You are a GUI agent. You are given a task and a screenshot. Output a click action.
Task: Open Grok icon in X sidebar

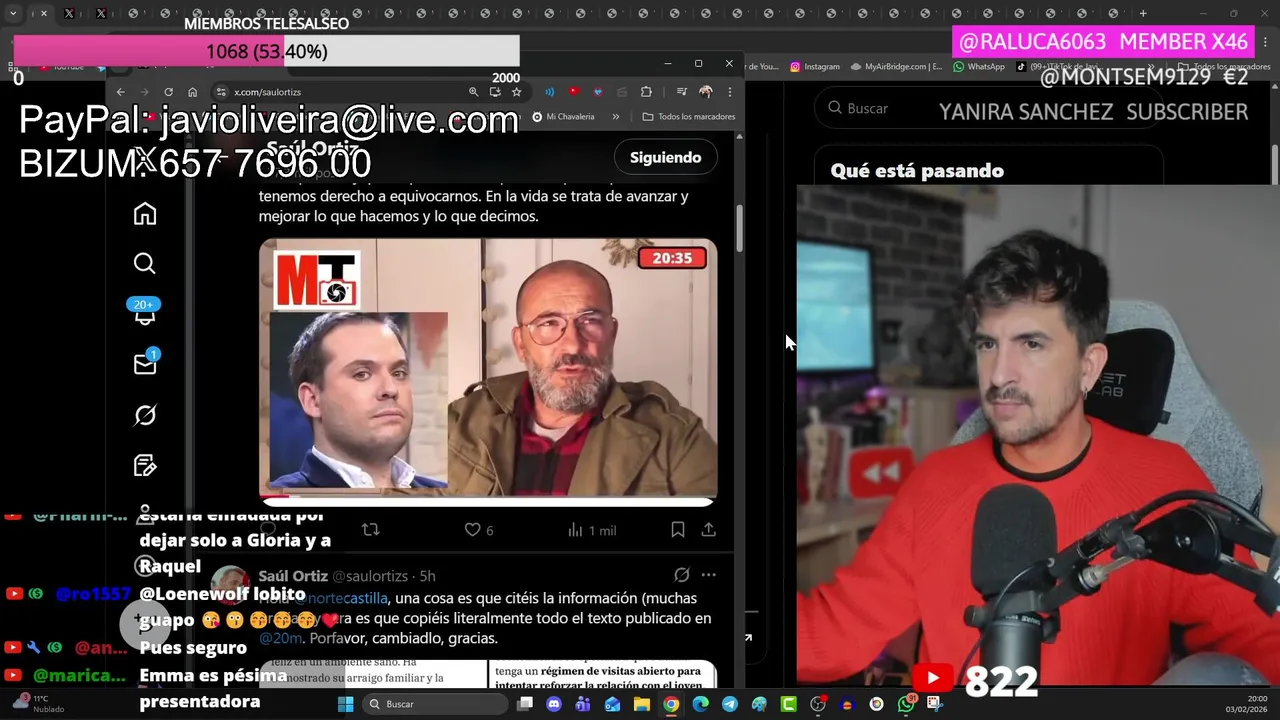[x=145, y=415]
